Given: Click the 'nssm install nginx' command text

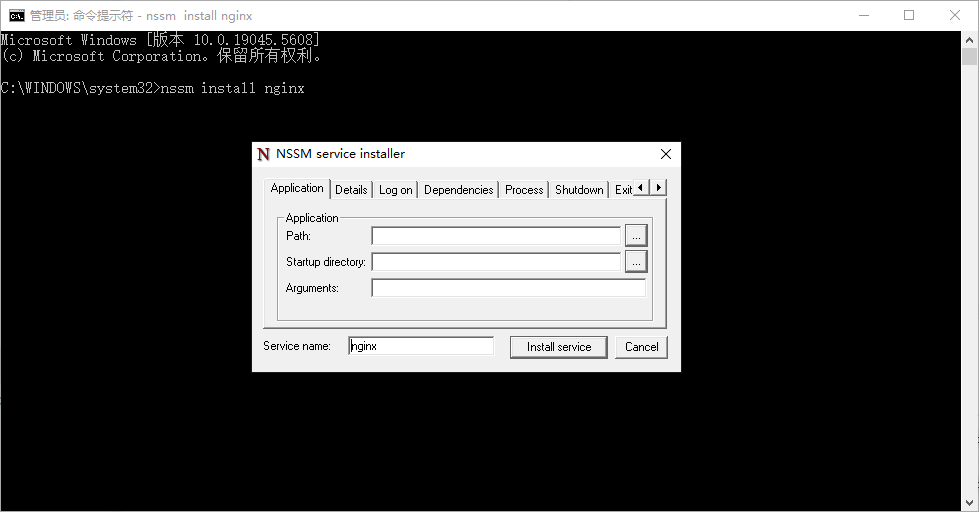Looking at the screenshot, I should click(232, 88).
